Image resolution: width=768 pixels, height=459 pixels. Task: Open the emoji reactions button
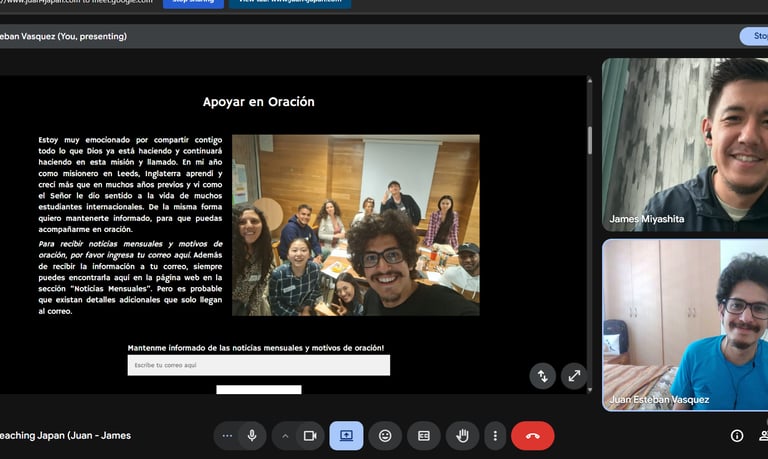pos(385,435)
